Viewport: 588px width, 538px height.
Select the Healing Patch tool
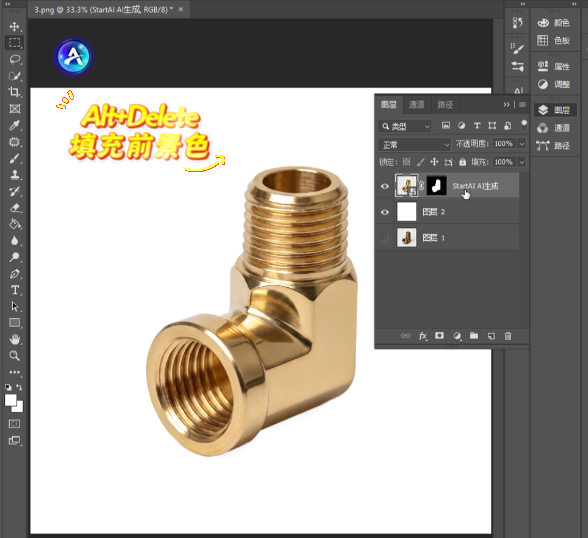[x=14, y=142]
